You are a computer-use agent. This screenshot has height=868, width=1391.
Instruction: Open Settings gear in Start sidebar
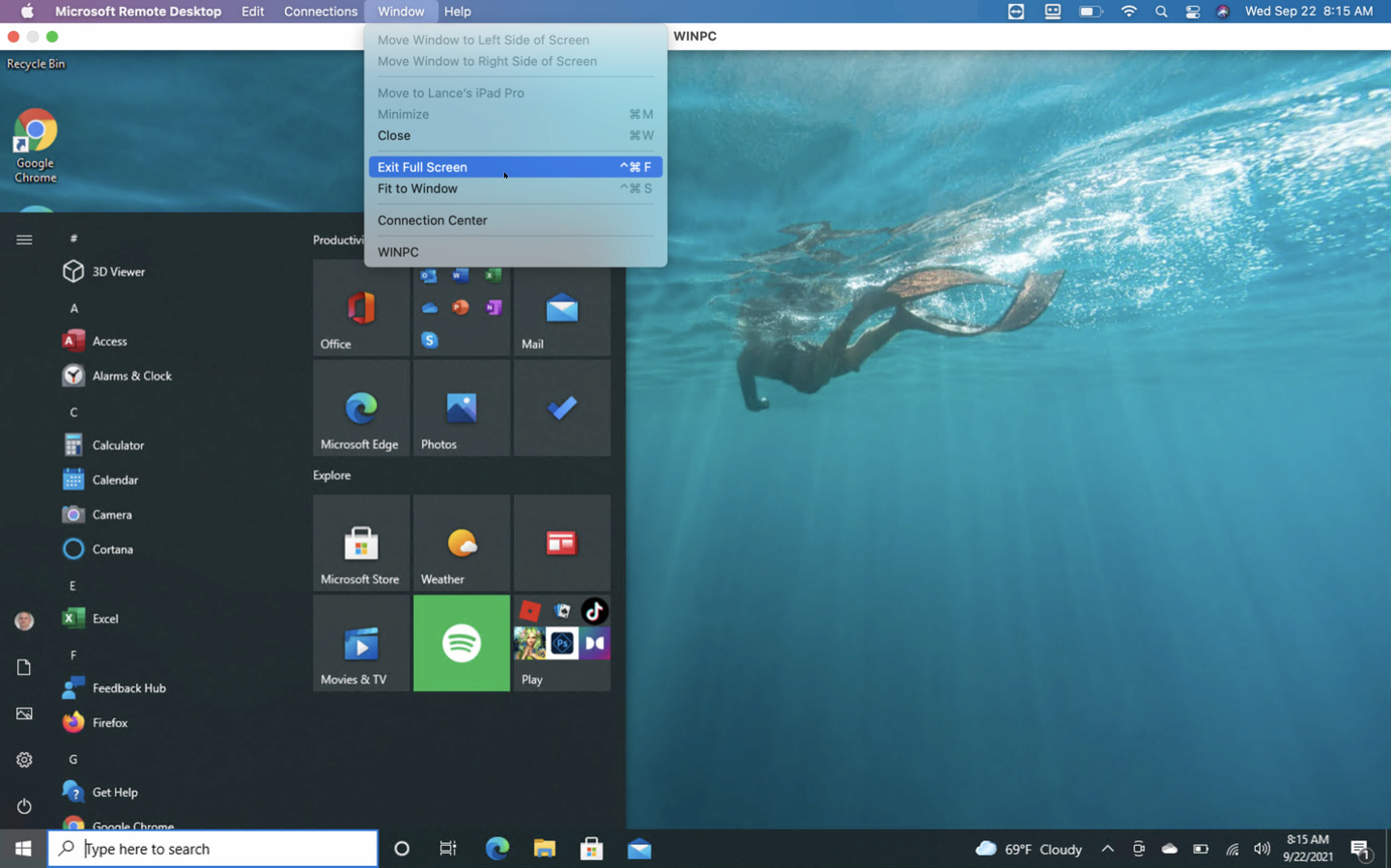tap(24, 760)
